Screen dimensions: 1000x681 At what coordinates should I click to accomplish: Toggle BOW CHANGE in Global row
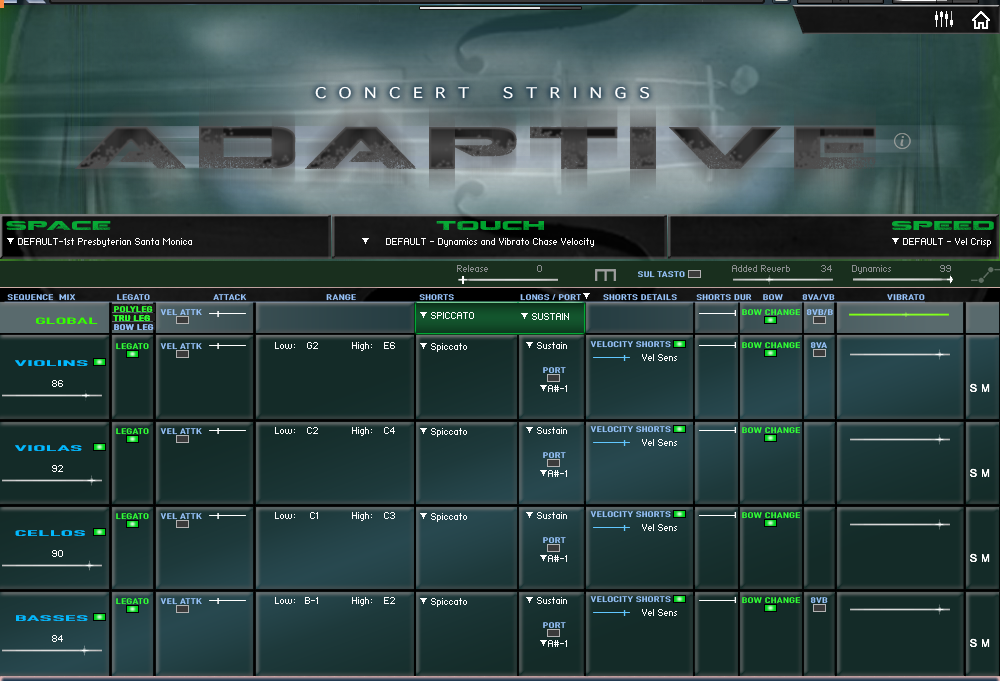770,320
